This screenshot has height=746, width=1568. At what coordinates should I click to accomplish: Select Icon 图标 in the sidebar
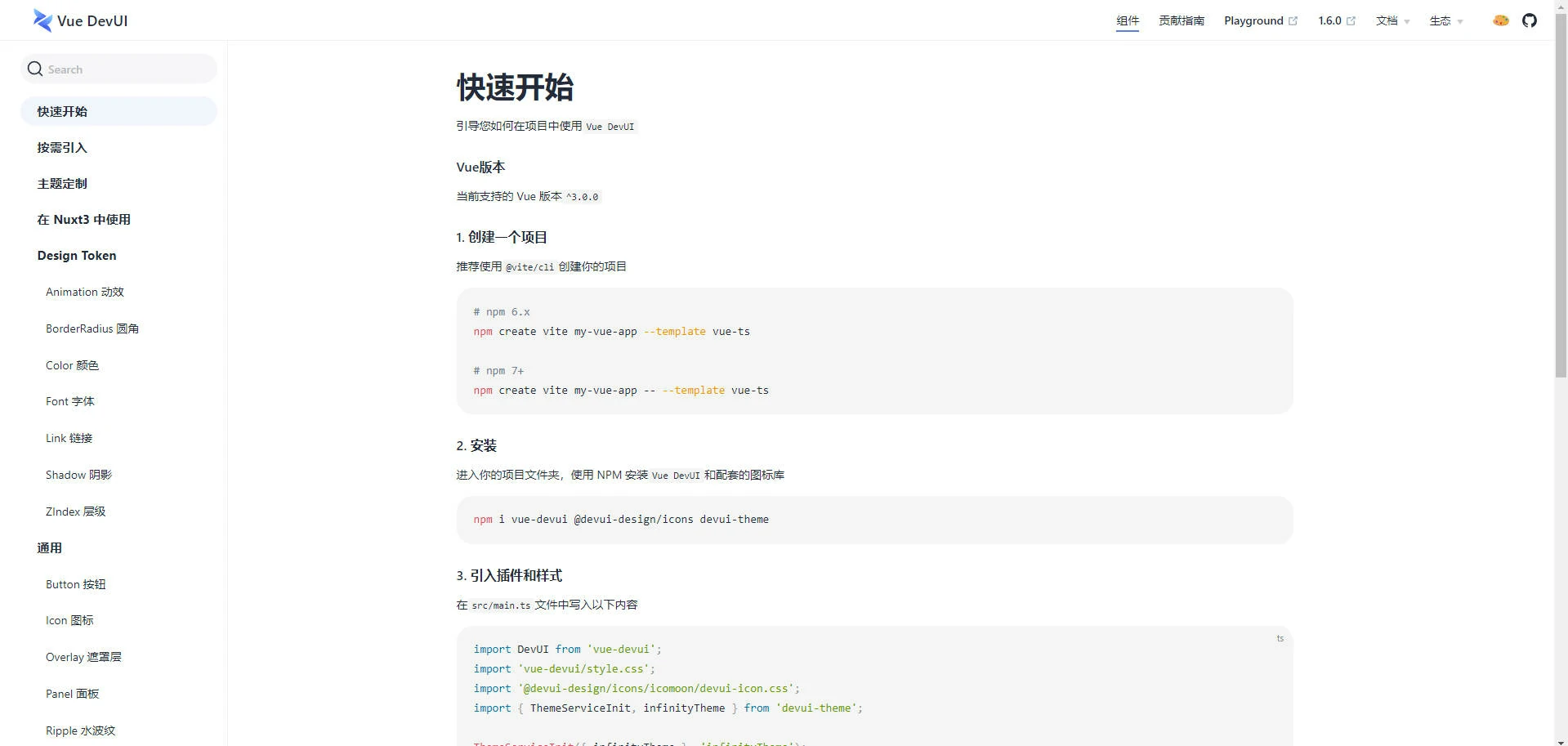70,620
